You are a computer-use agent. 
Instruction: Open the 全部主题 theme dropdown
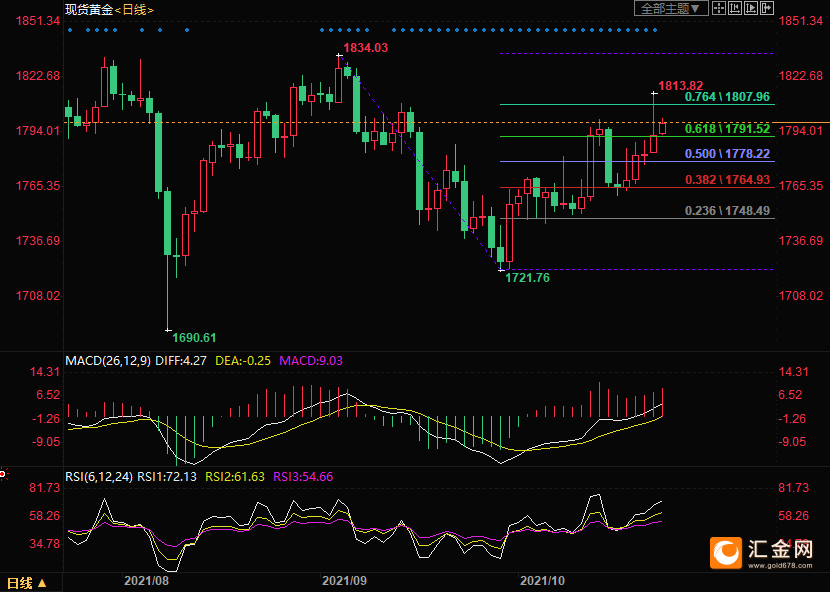coord(671,8)
